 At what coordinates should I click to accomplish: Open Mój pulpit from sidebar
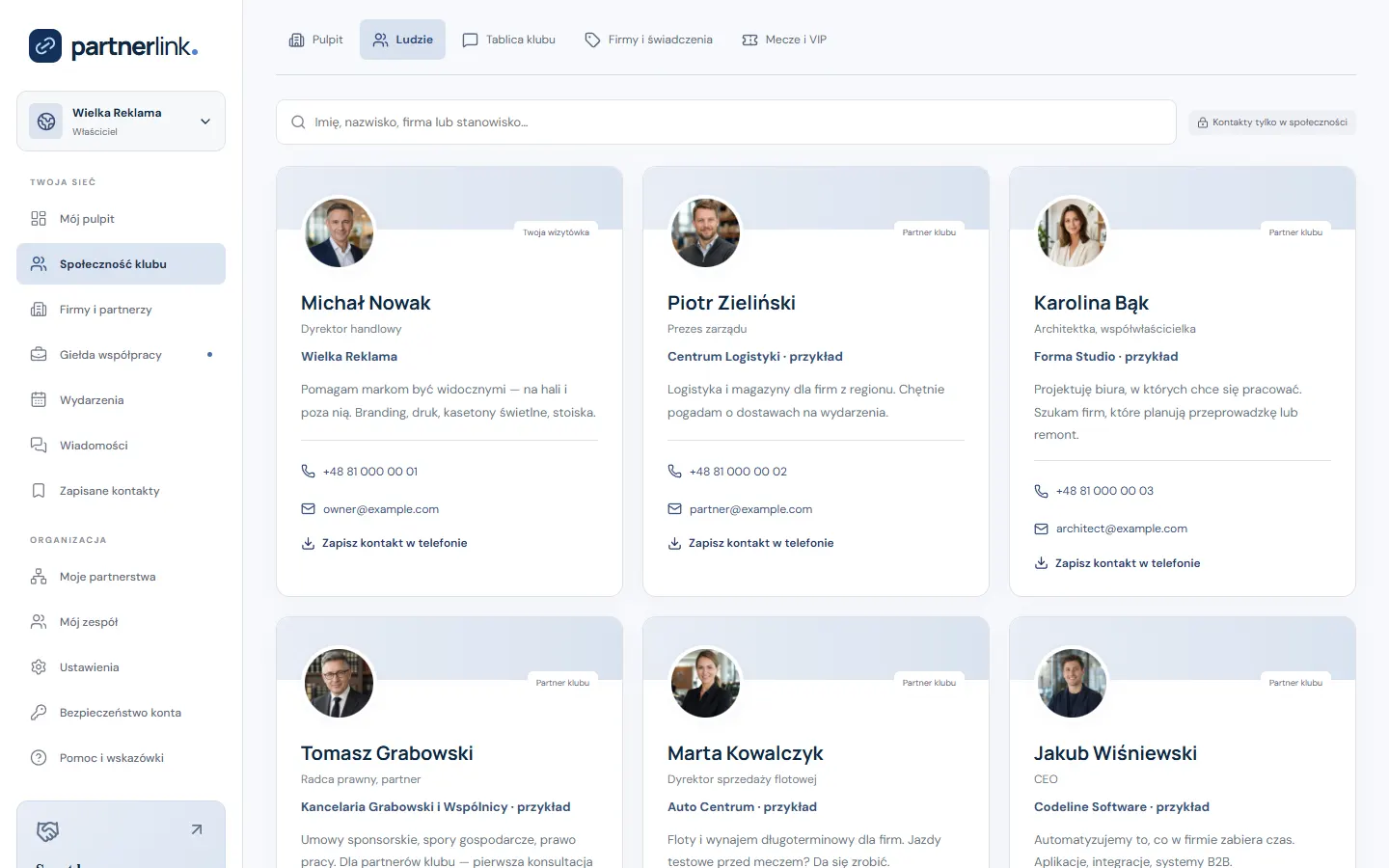(x=121, y=219)
